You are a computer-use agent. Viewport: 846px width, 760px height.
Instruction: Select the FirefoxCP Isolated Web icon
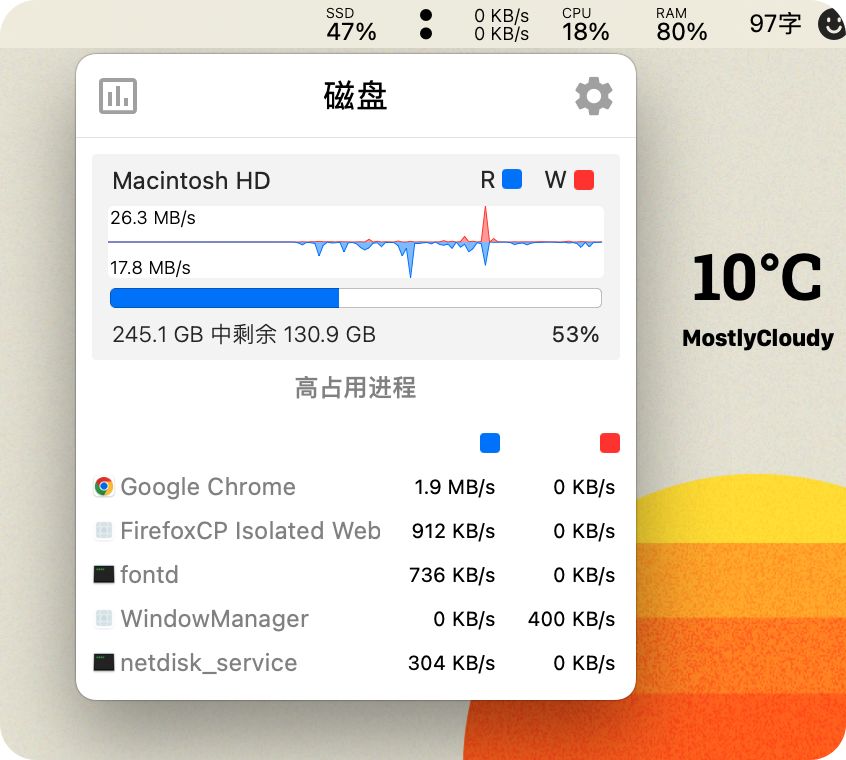[x=104, y=531]
